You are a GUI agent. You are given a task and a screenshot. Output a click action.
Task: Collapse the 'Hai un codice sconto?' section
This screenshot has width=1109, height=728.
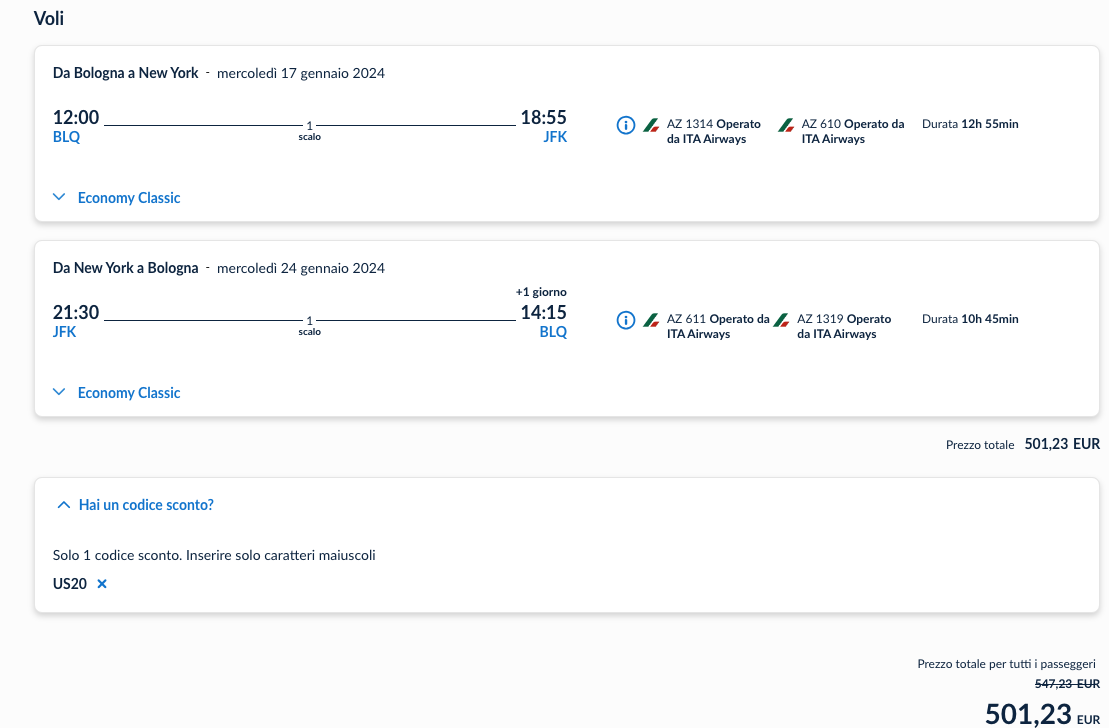[146, 505]
